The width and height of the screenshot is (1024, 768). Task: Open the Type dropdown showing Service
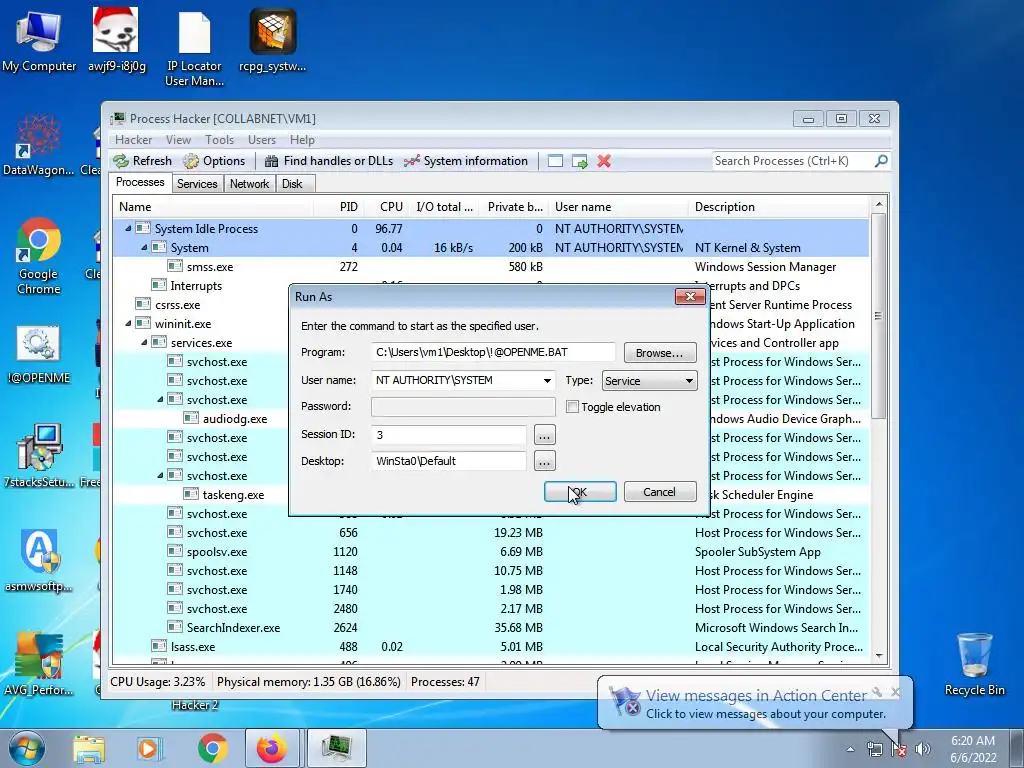tap(649, 381)
